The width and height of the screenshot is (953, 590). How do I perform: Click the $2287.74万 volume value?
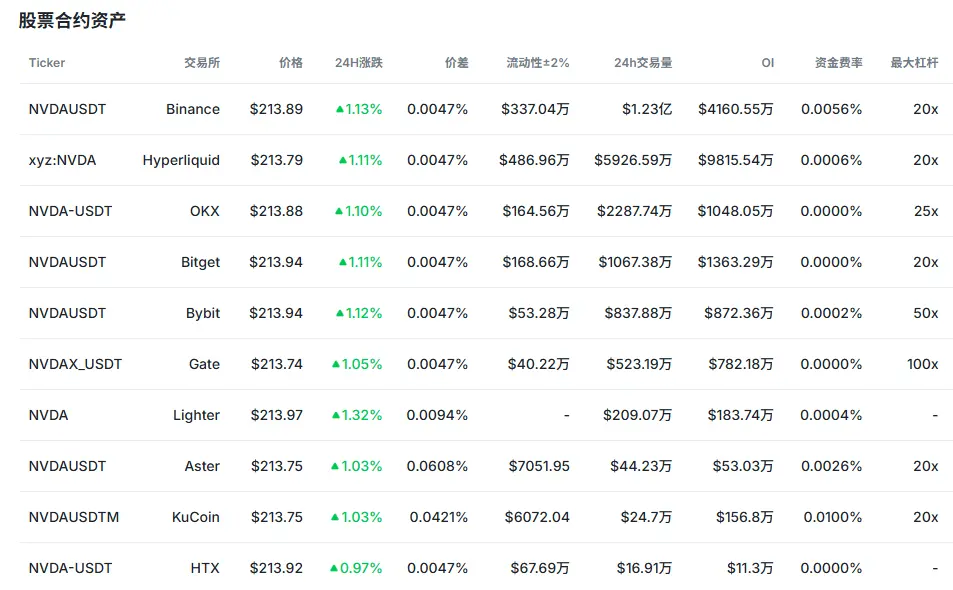point(635,211)
